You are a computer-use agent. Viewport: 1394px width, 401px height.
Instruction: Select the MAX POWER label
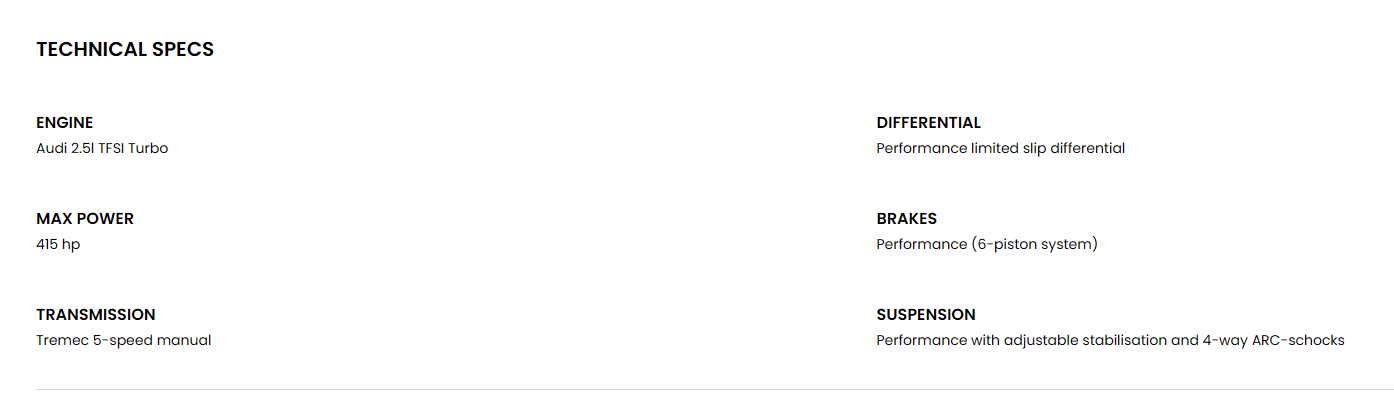pyautogui.click(x=85, y=219)
